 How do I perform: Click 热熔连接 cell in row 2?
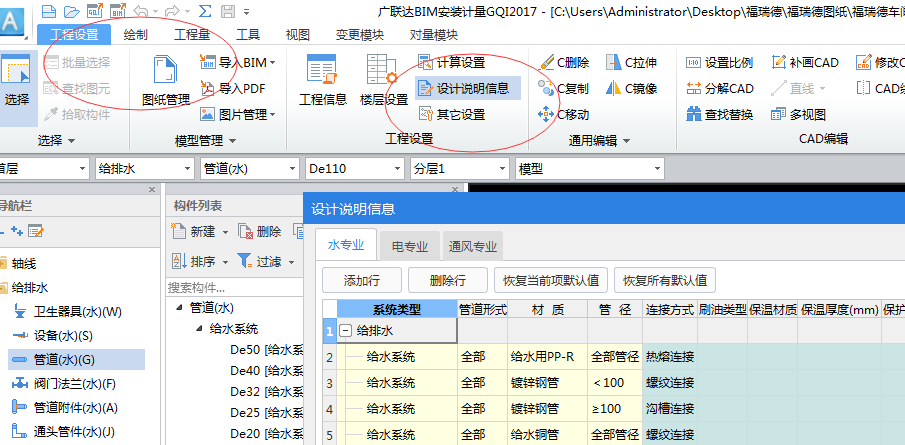[x=670, y=357]
